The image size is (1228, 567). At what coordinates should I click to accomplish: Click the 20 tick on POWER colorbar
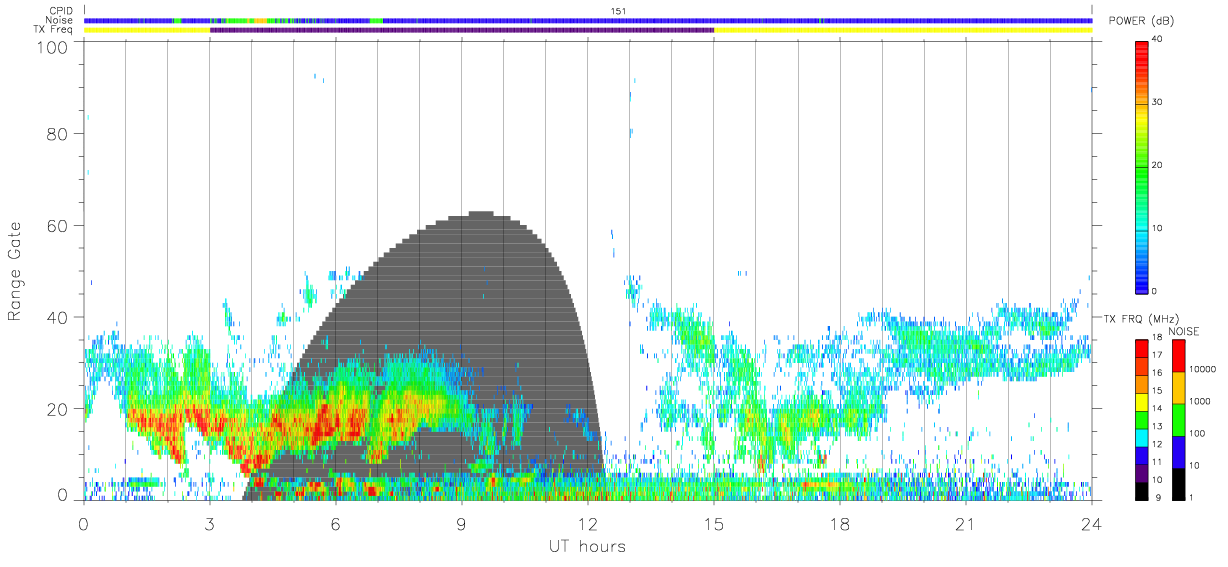(1158, 166)
